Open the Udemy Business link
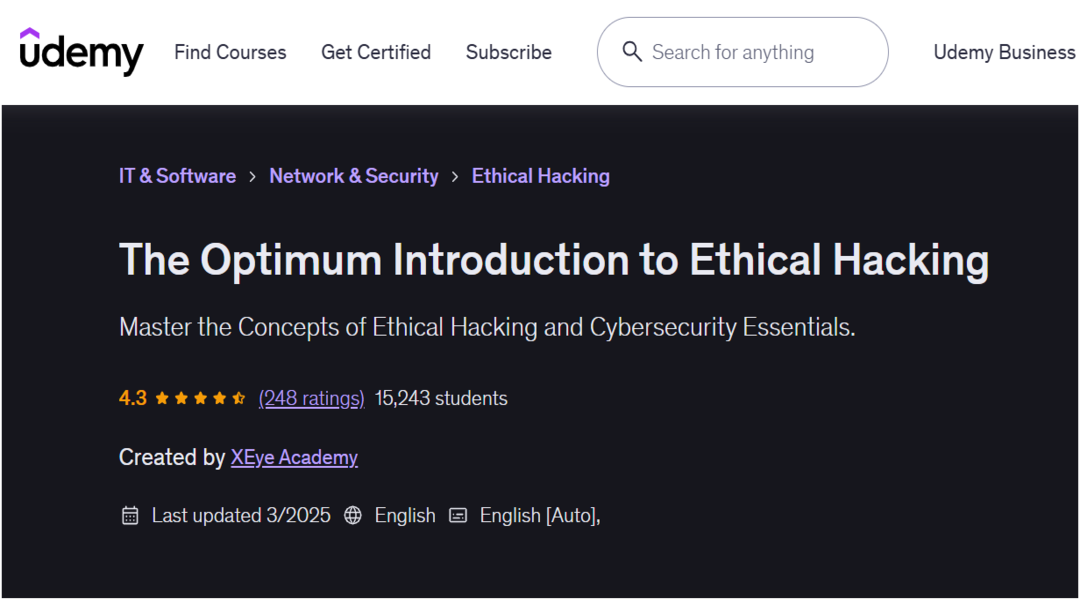Screen dimensions: 1080x600 [1004, 52]
